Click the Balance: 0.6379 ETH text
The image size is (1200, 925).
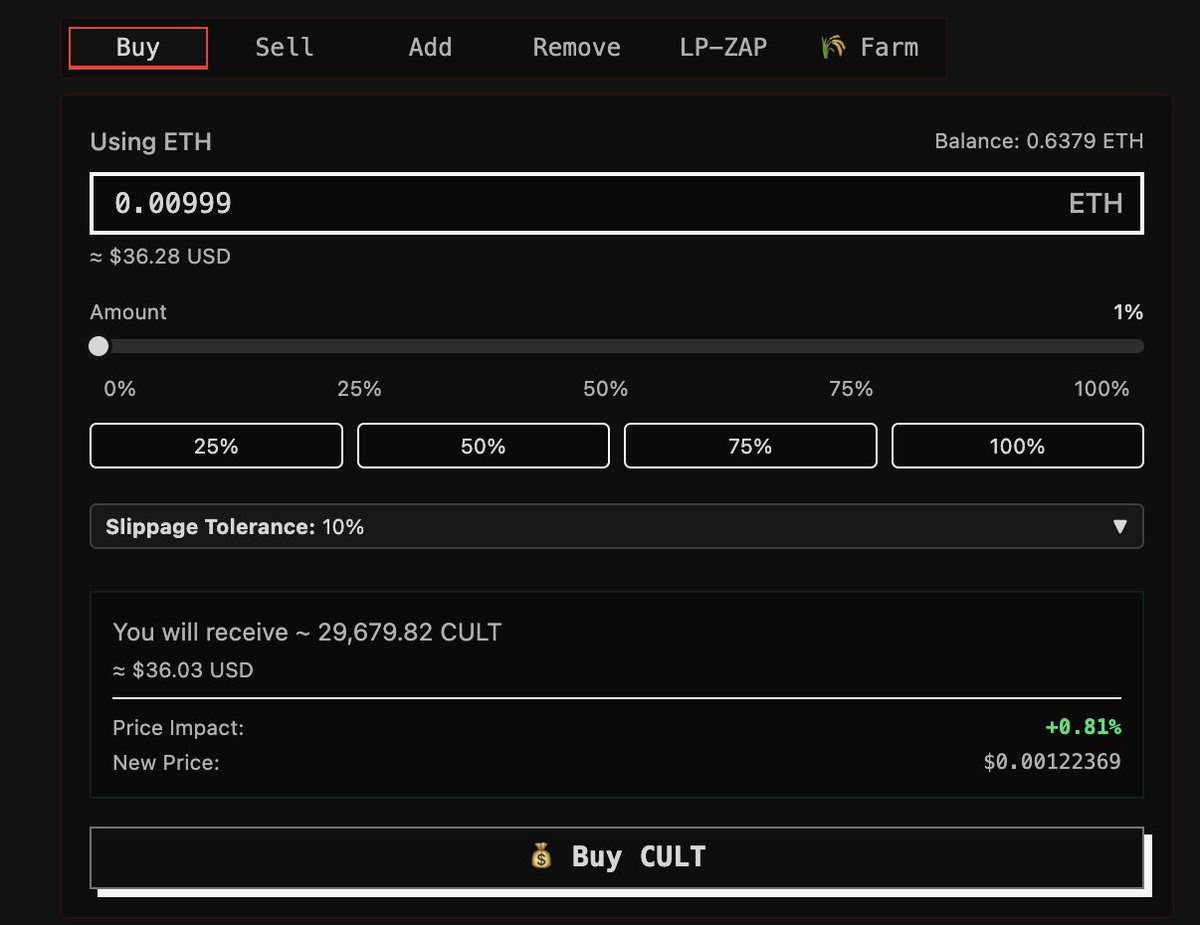[1039, 141]
